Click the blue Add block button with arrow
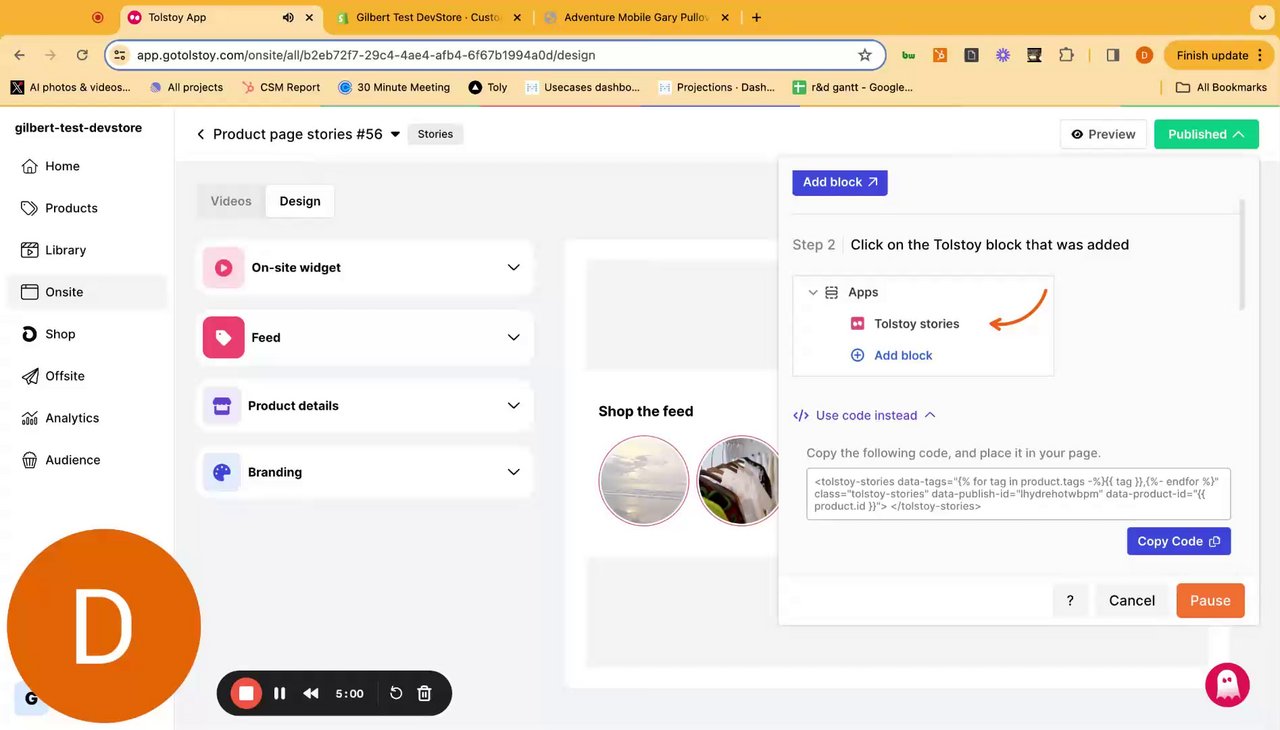 840,182
